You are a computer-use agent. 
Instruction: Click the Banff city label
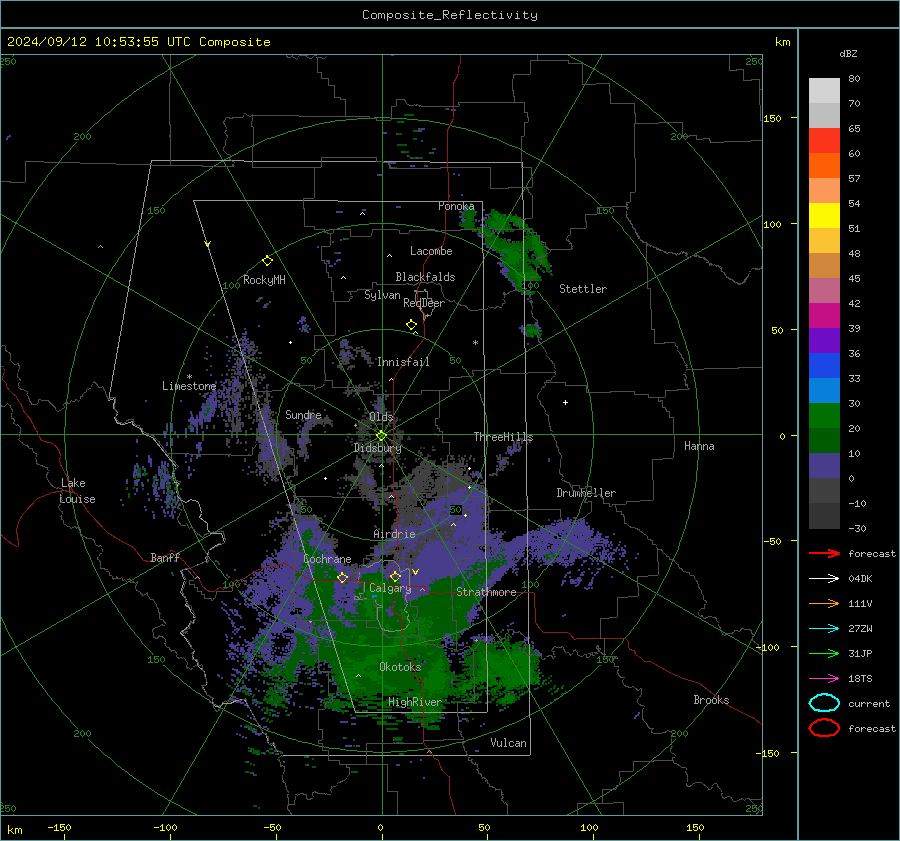click(x=165, y=557)
